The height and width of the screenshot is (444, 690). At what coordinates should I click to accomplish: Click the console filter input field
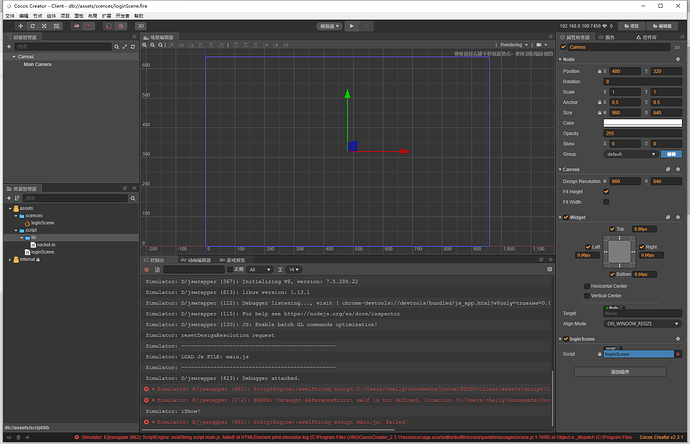(194, 269)
